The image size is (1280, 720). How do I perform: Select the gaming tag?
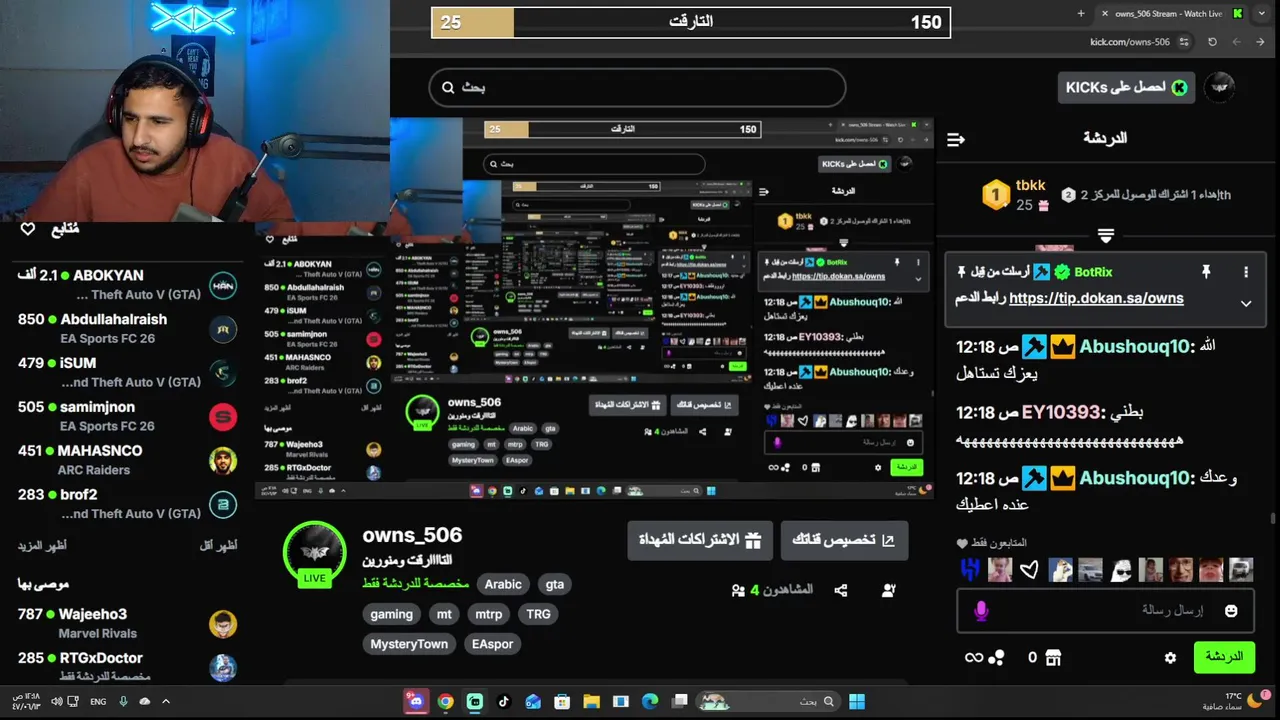click(x=391, y=614)
